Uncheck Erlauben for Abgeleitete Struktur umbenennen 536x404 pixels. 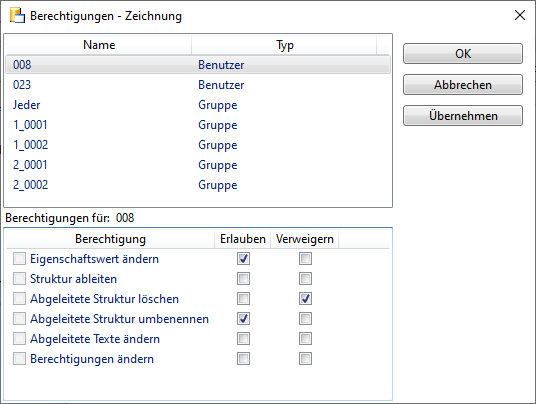pyautogui.click(x=243, y=319)
